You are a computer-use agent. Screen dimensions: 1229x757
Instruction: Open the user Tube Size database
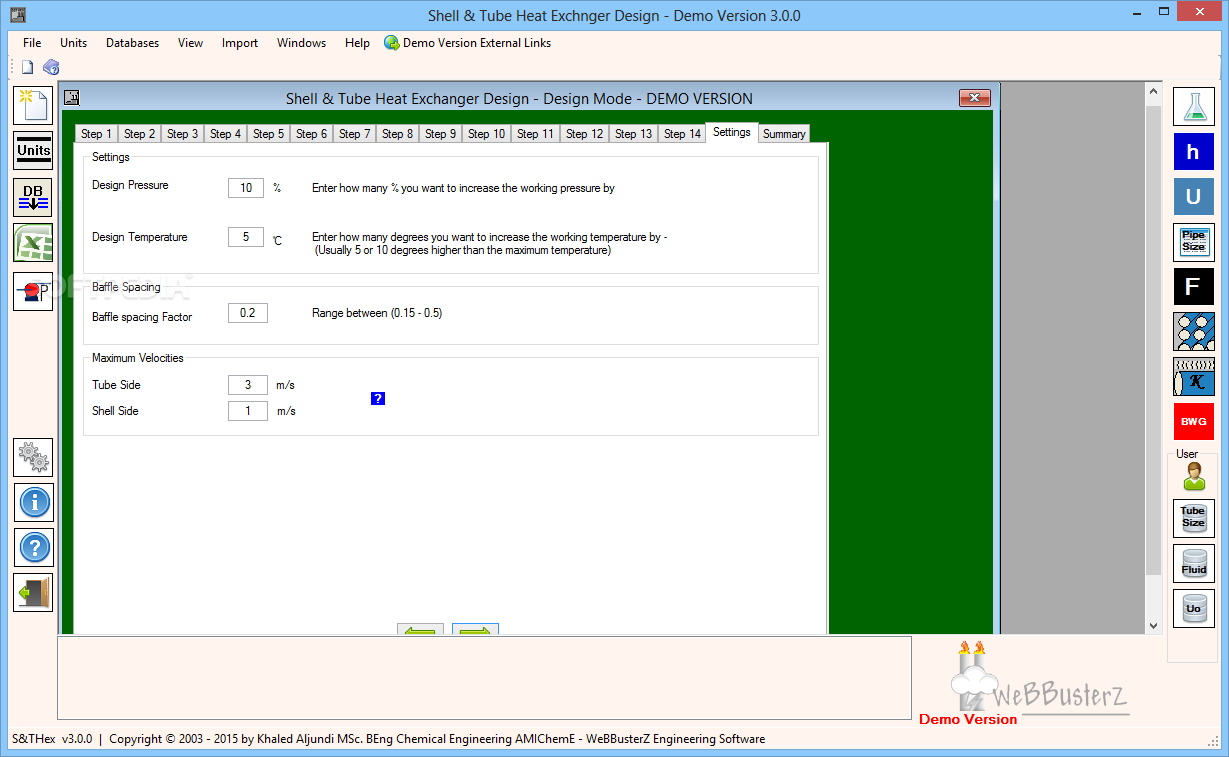pos(1193,518)
